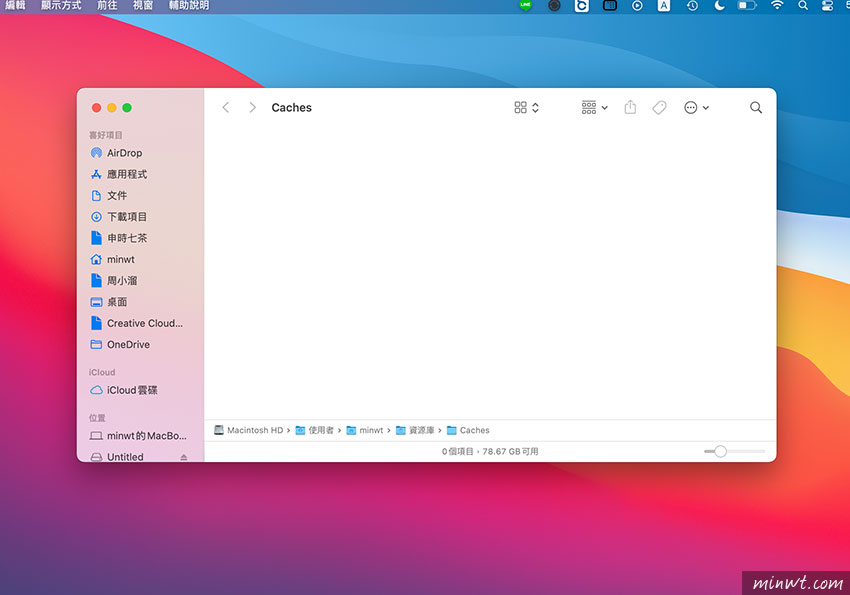850x595 pixels.
Task: Click the 'Caches' window title
Action: pyautogui.click(x=292, y=107)
